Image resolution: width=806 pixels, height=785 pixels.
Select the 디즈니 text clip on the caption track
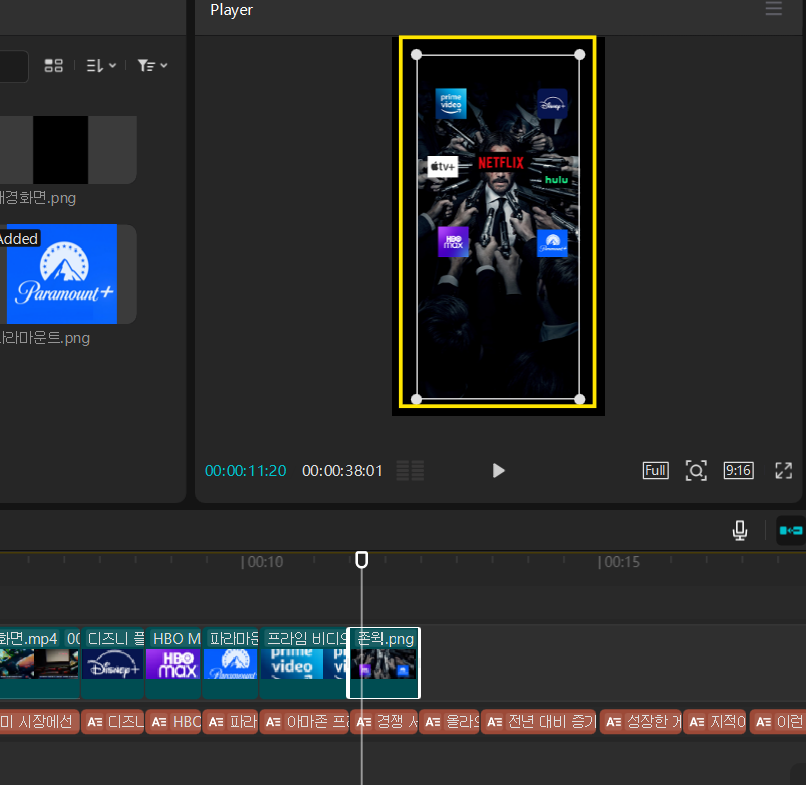113,722
